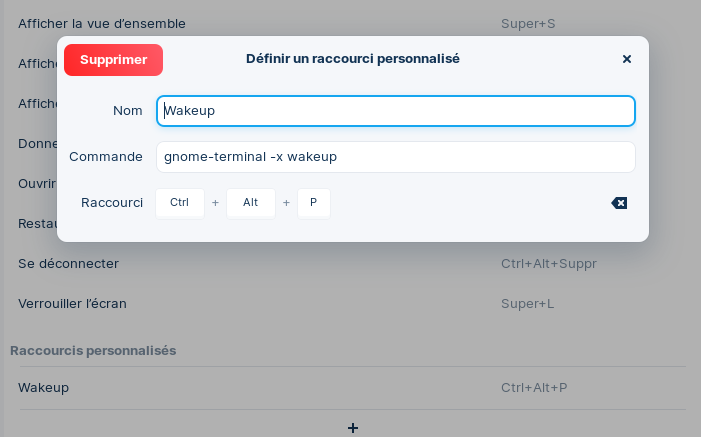Click the dialog title Définir un raccourci personnalisé
Viewport: 701px width, 437px height.
click(352, 59)
